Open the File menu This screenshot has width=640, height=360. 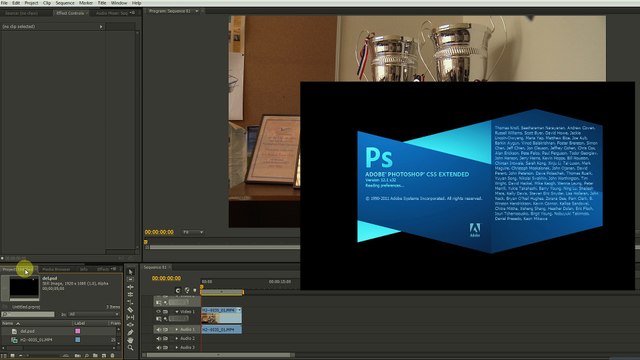point(4,3)
